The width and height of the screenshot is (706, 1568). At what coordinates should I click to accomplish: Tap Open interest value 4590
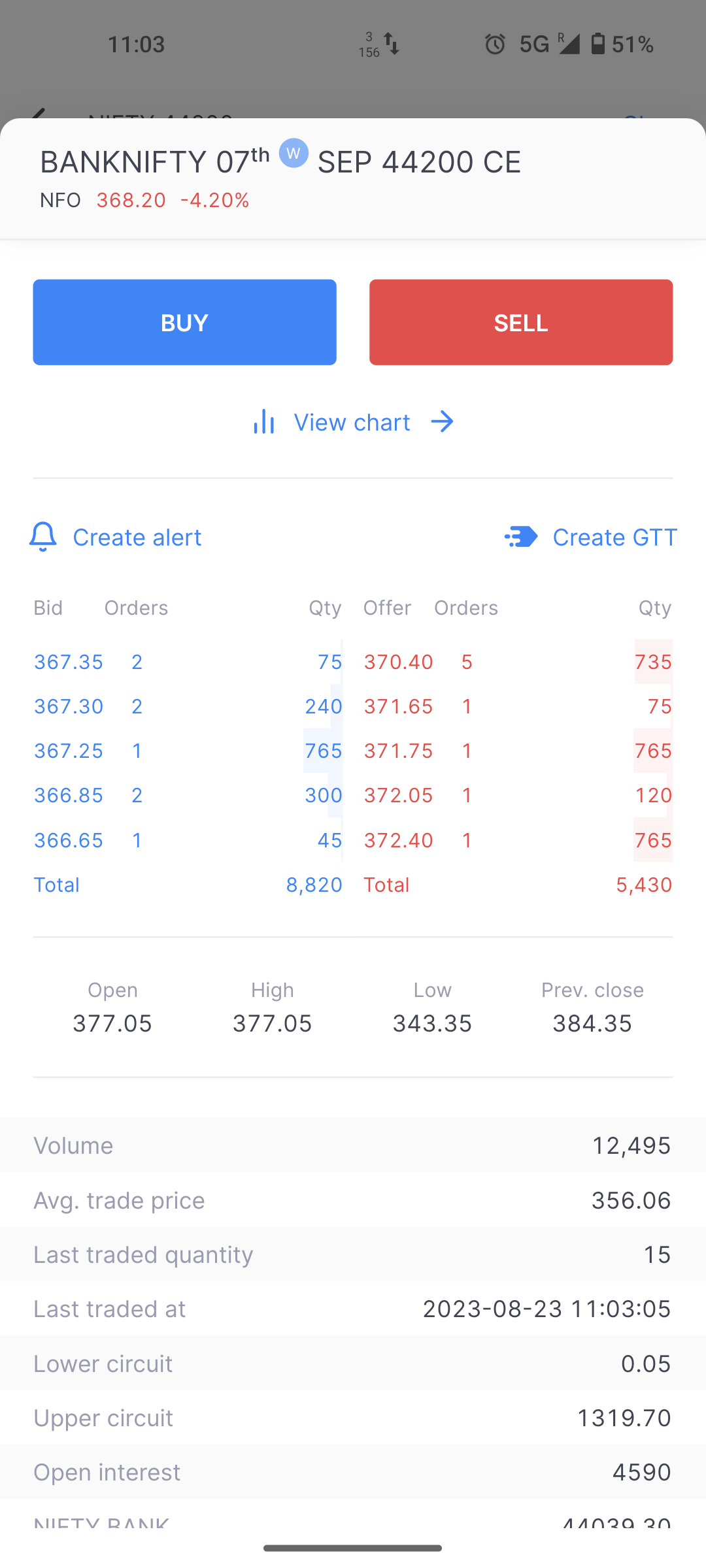[641, 1472]
